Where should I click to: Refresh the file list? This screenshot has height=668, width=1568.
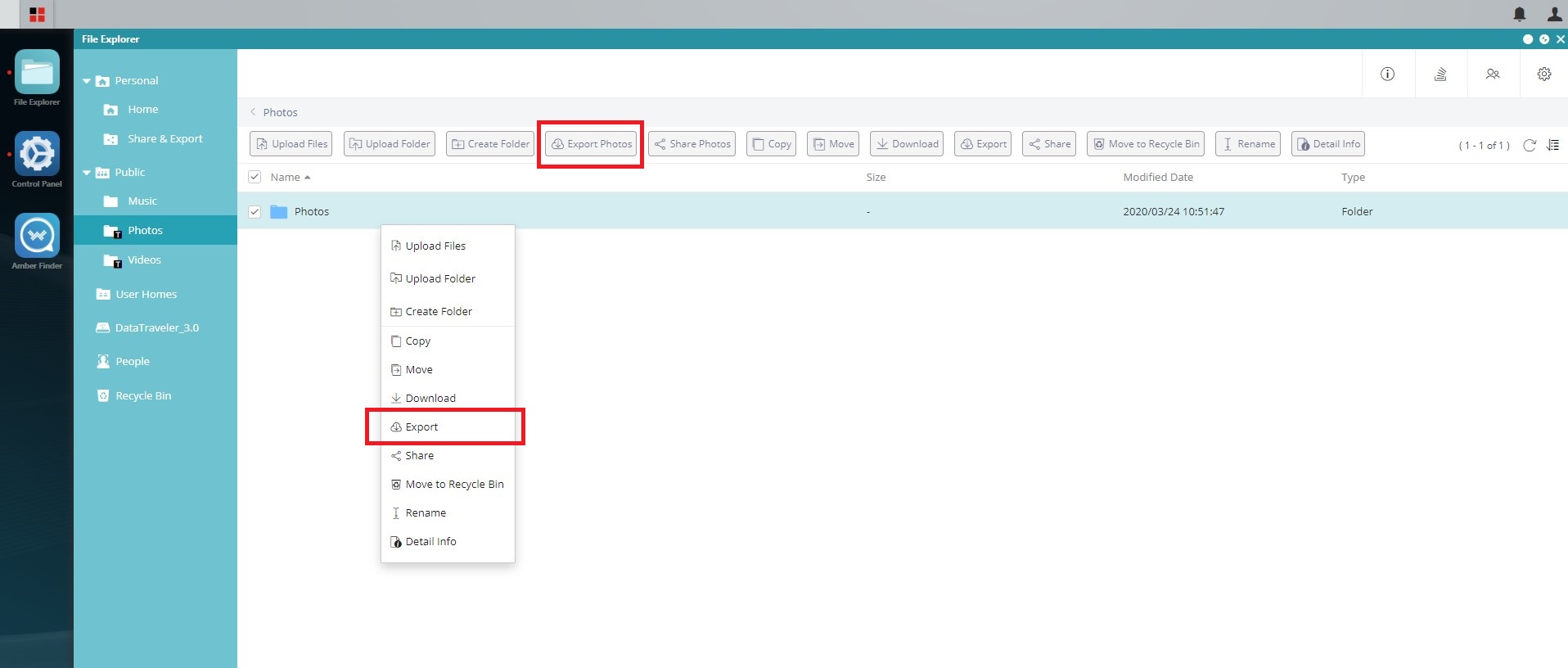click(x=1529, y=145)
